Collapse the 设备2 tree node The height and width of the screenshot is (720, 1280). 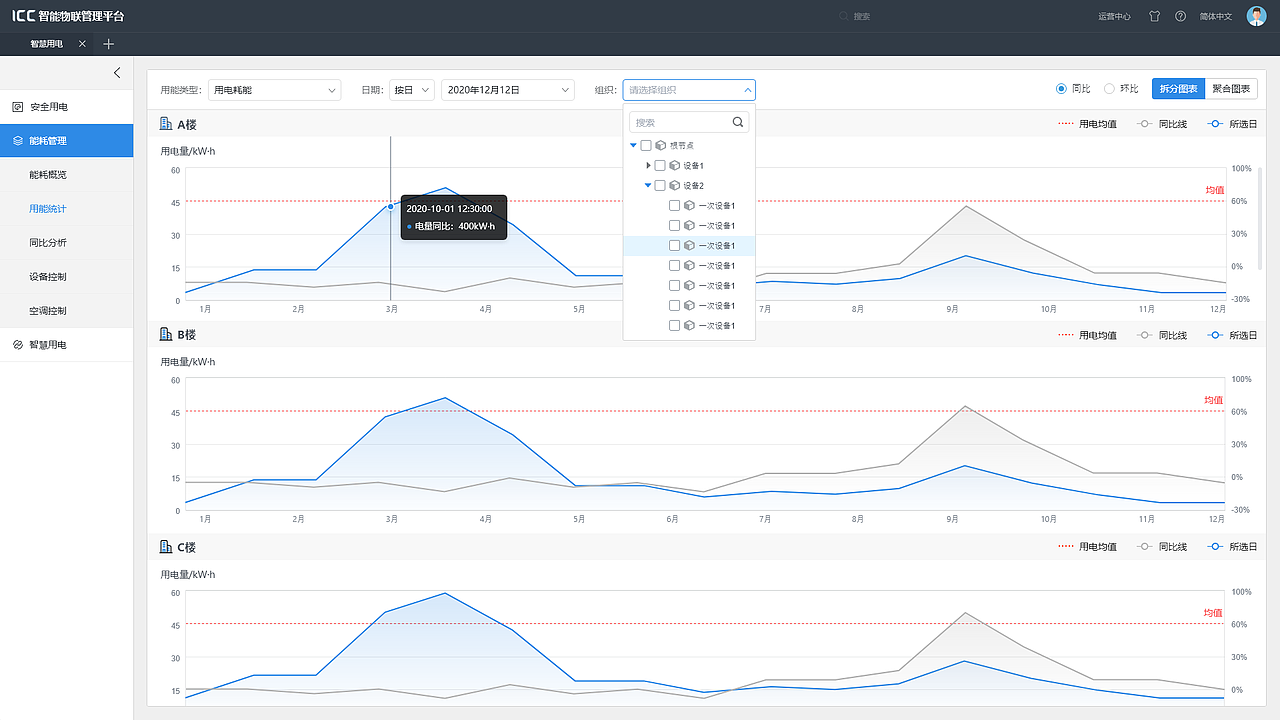click(x=648, y=186)
